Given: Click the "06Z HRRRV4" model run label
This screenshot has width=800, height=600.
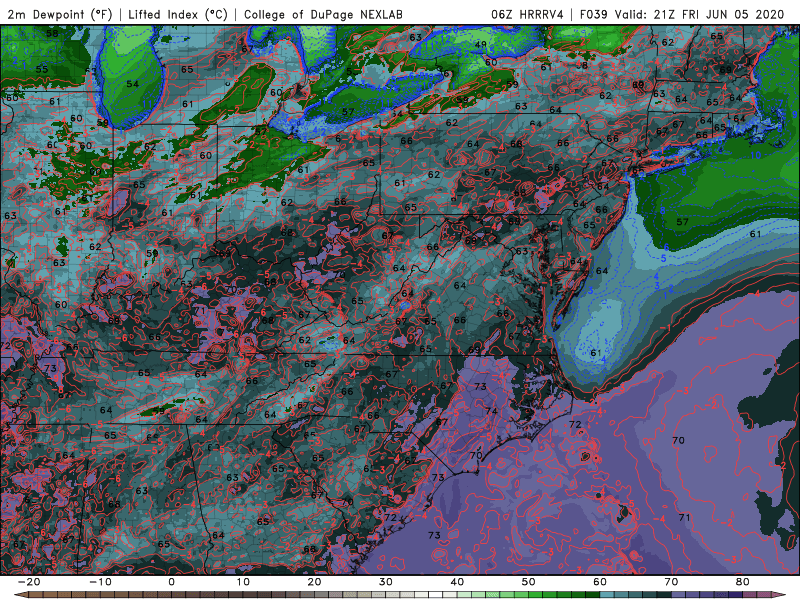Looking at the screenshot, I should [527, 14].
